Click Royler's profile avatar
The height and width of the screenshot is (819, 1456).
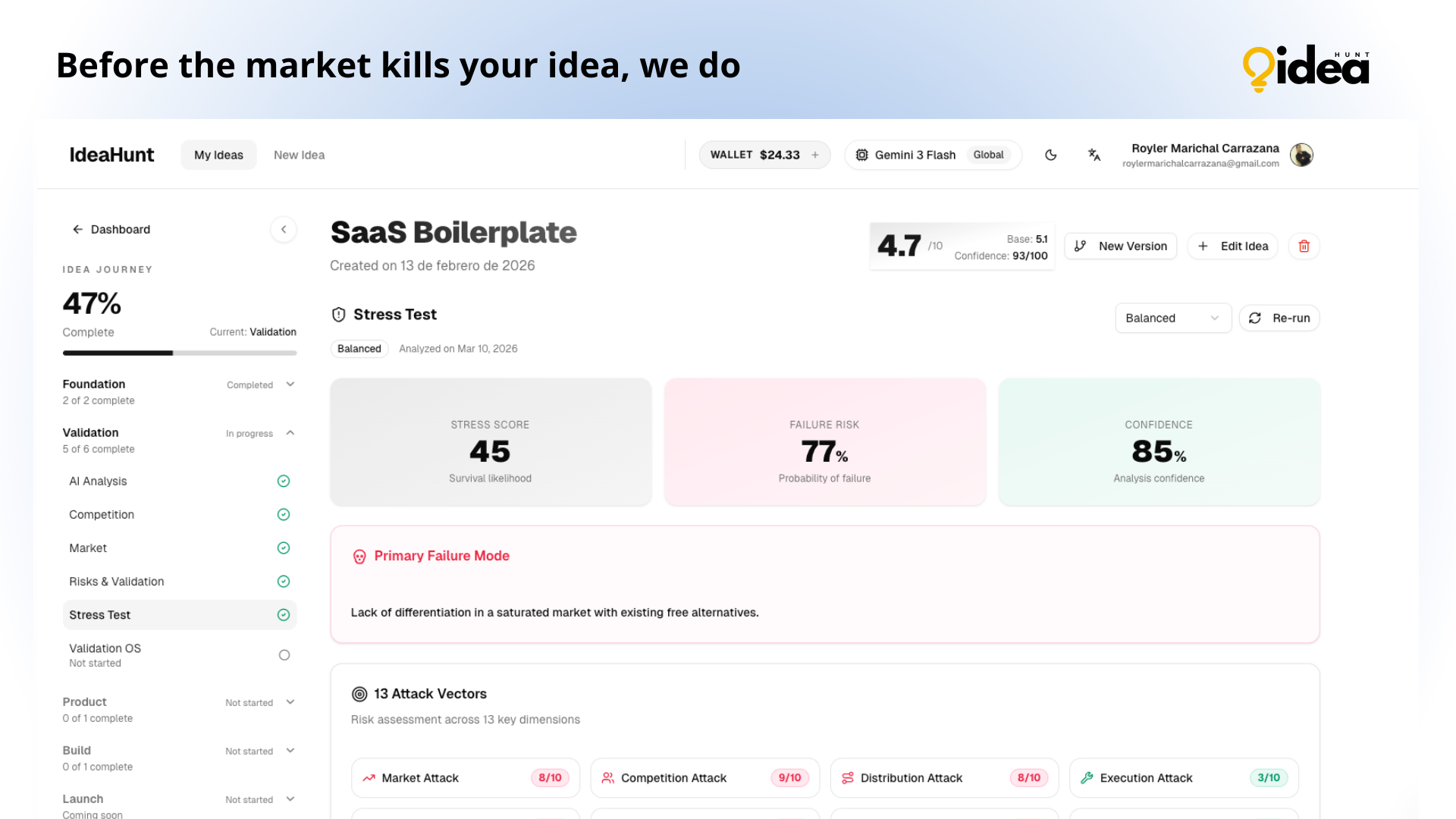[1301, 155]
